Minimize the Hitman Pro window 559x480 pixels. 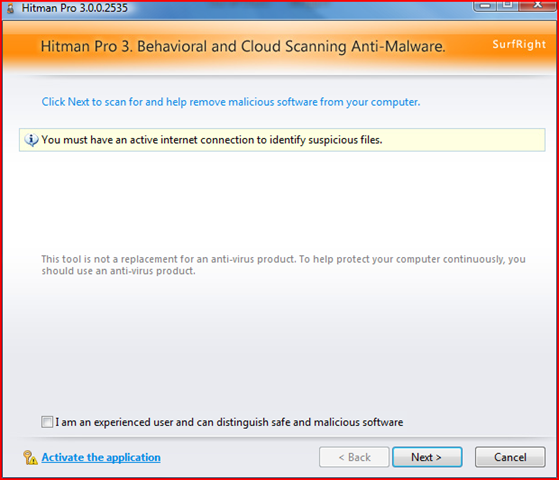click(484, 6)
